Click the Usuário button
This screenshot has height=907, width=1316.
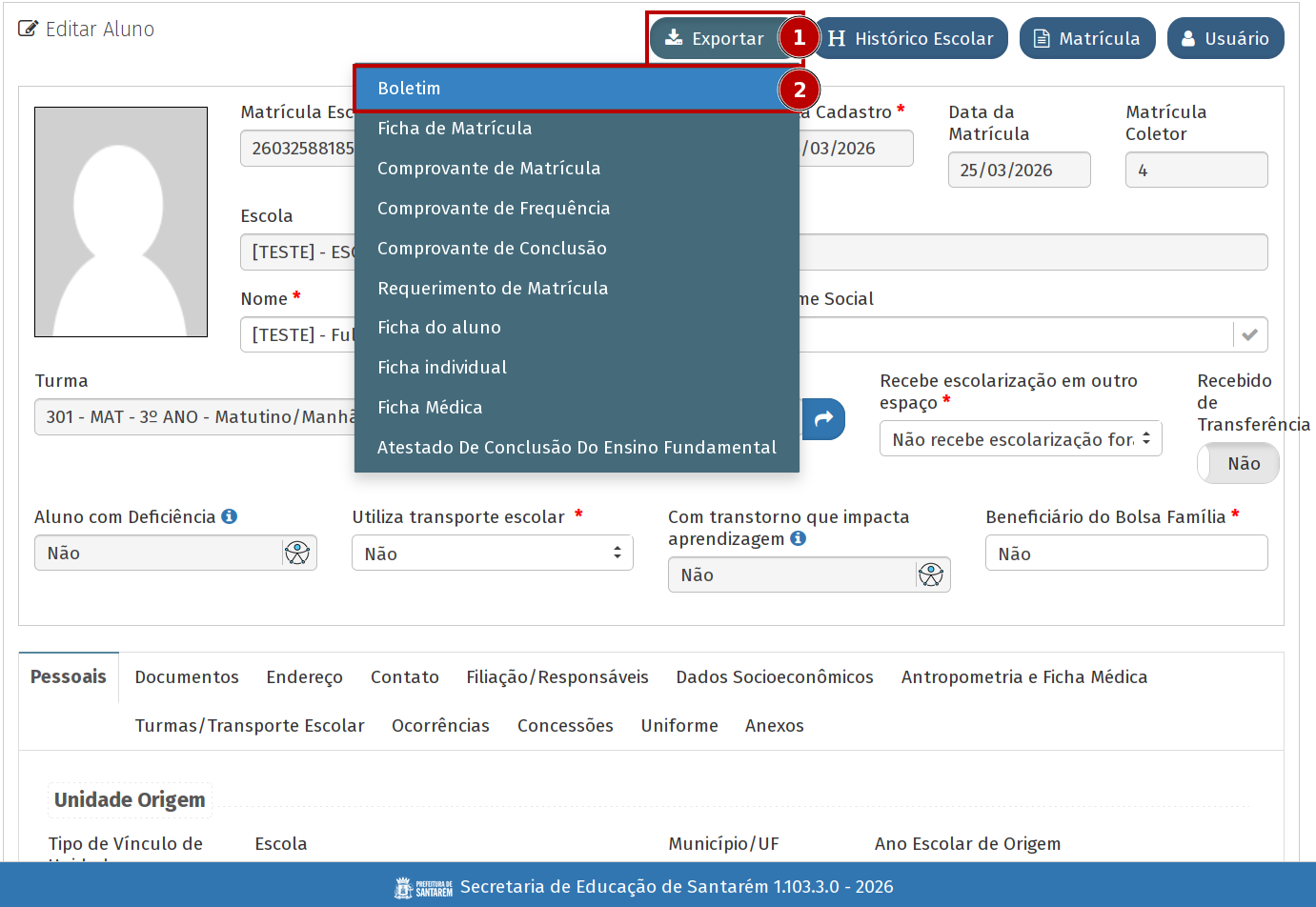(1225, 39)
